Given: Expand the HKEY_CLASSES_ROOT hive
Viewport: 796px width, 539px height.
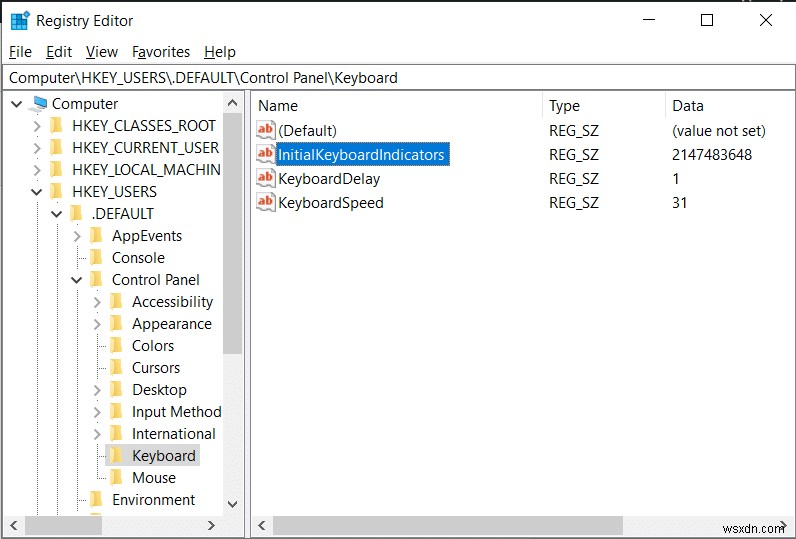Looking at the screenshot, I should (x=37, y=126).
